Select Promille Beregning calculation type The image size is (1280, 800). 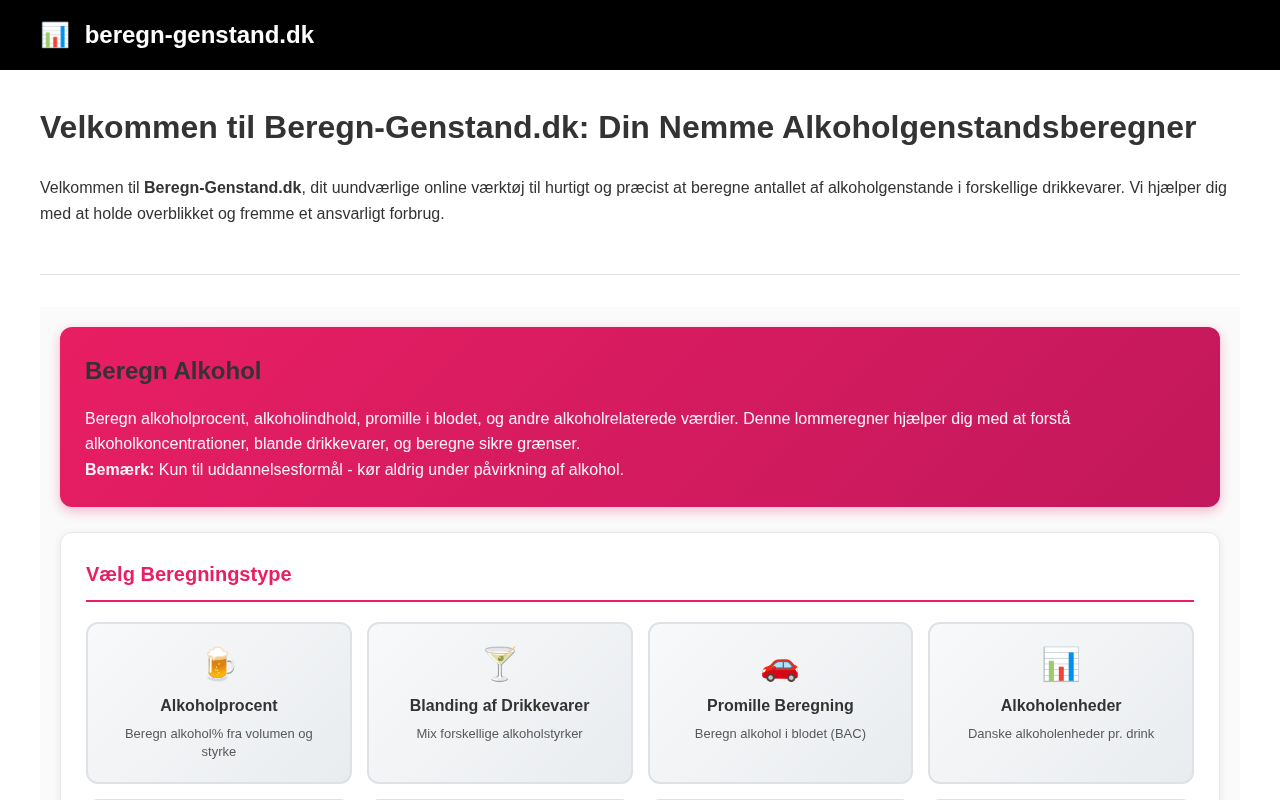click(x=780, y=705)
